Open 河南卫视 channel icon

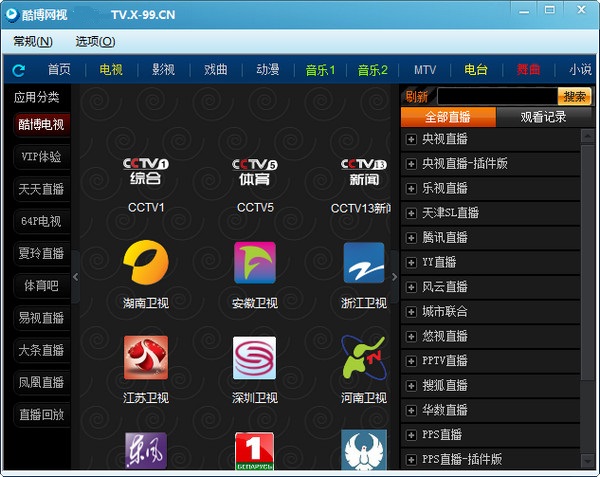[363, 357]
